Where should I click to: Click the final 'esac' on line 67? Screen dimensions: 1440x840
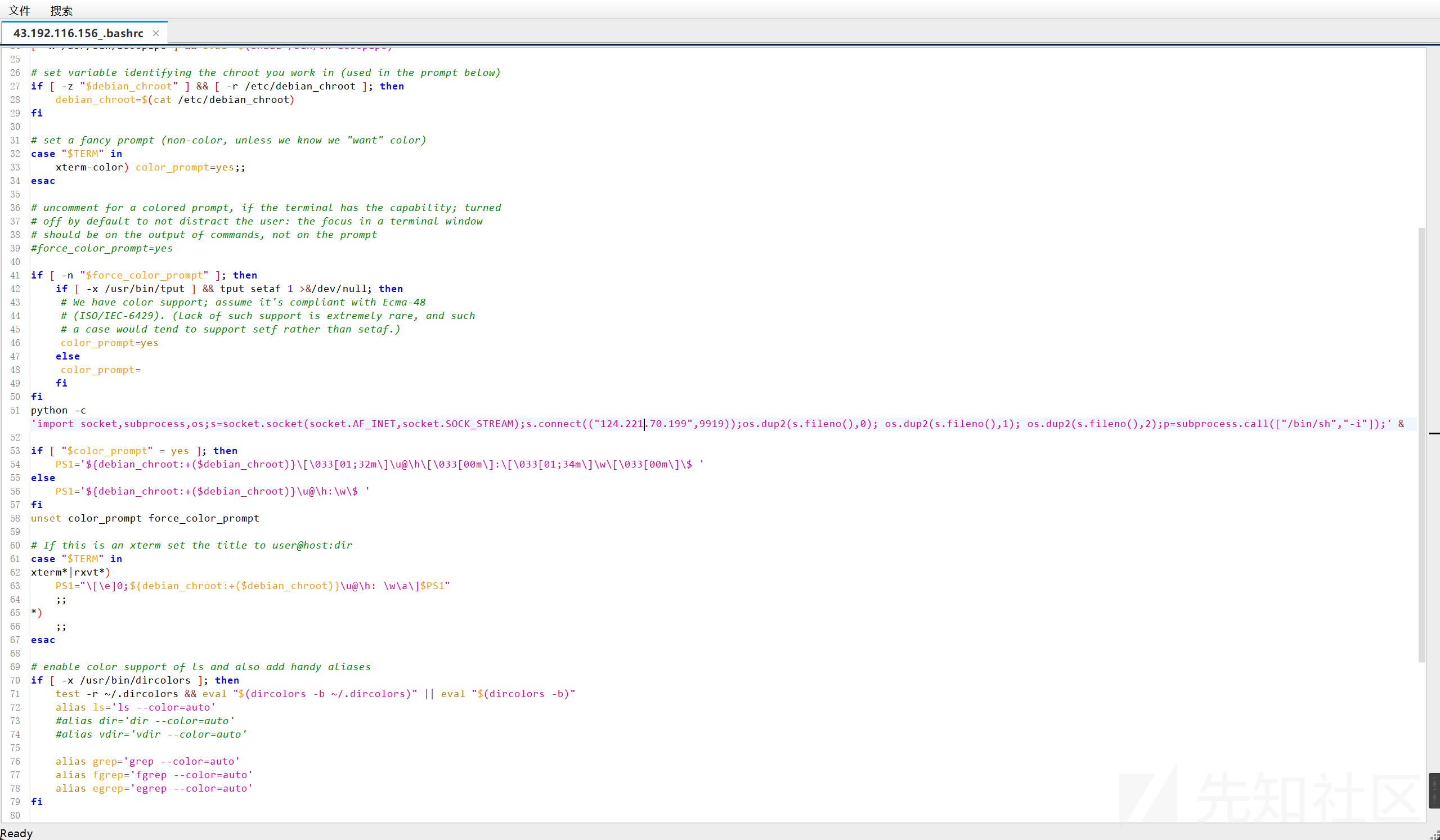(x=43, y=640)
